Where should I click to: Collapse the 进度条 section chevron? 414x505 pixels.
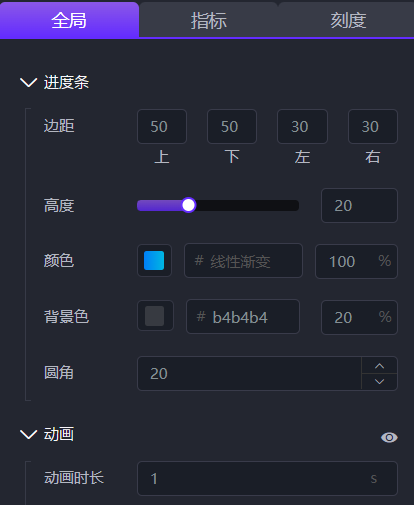29,82
